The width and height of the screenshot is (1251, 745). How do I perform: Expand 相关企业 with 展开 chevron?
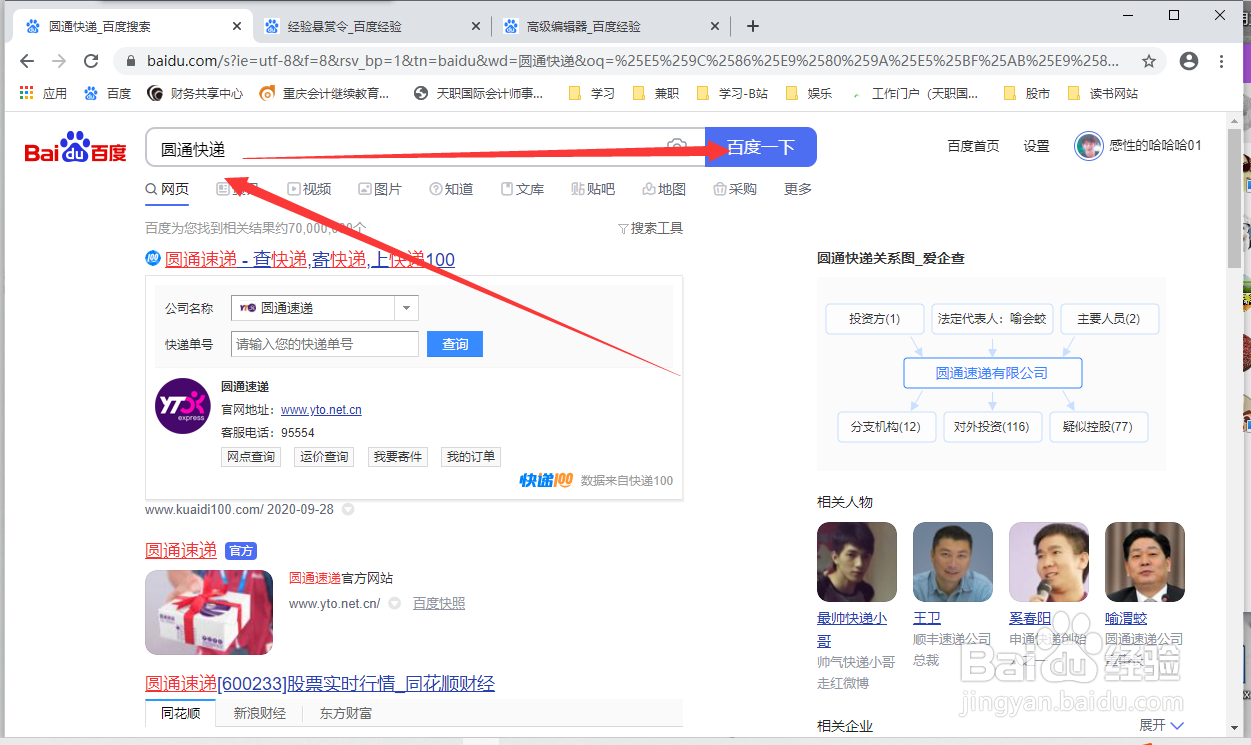pyautogui.click(x=1161, y=725)
